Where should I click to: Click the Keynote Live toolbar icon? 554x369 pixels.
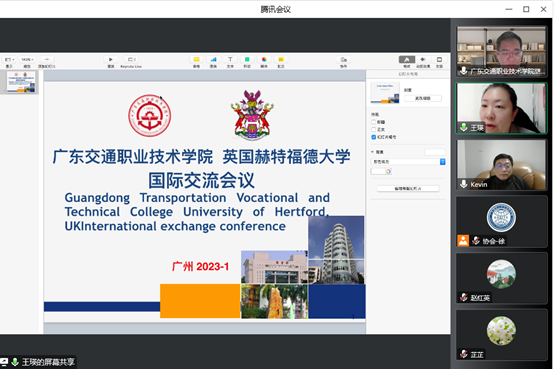click(x=131, y=59)
